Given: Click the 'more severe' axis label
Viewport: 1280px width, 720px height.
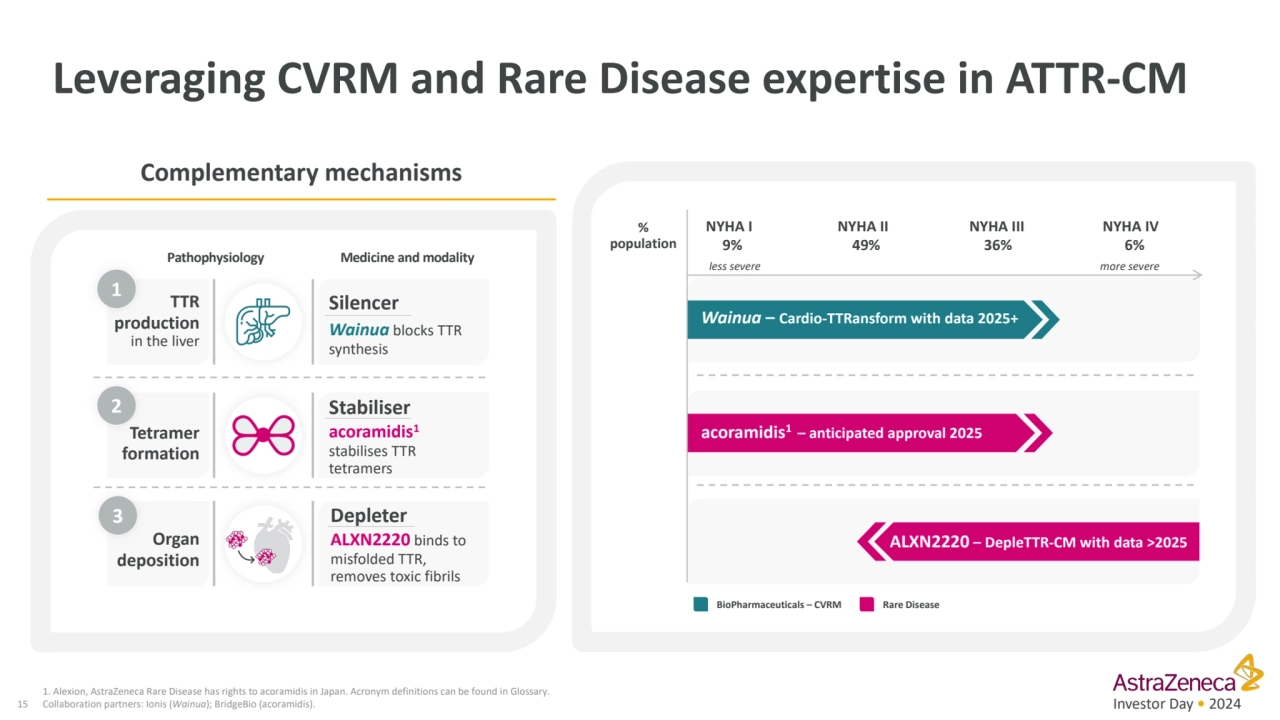Looking at the screenshot, I should (x=1130, y=267).
